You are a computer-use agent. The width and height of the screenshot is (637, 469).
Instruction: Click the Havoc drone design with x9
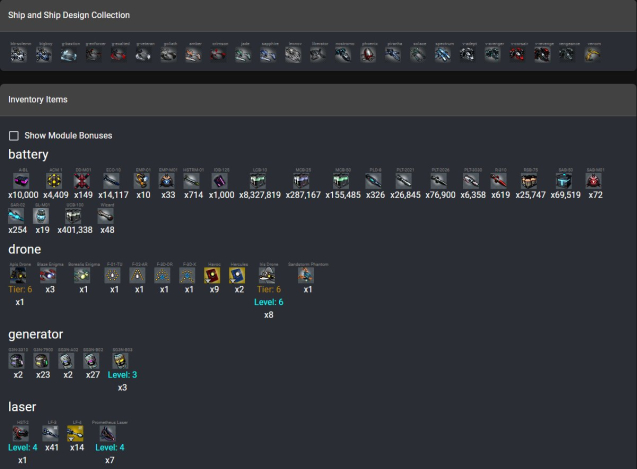click(214, 275)
